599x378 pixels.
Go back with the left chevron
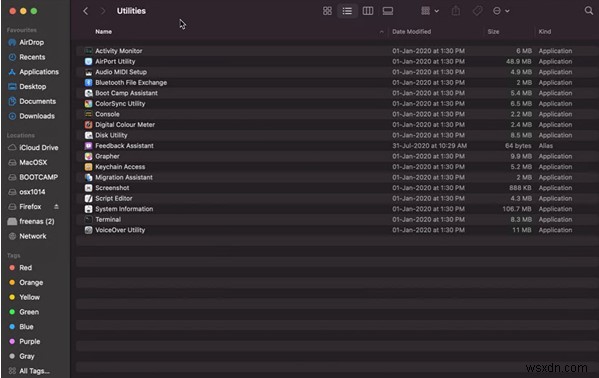tap(86, 11)
